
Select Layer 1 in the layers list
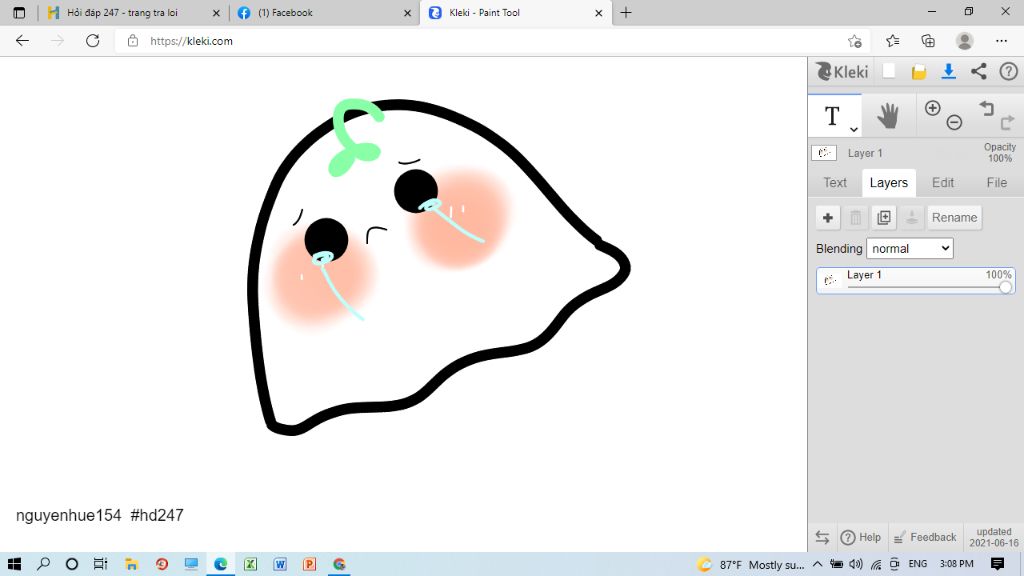(x=916, y=281)
